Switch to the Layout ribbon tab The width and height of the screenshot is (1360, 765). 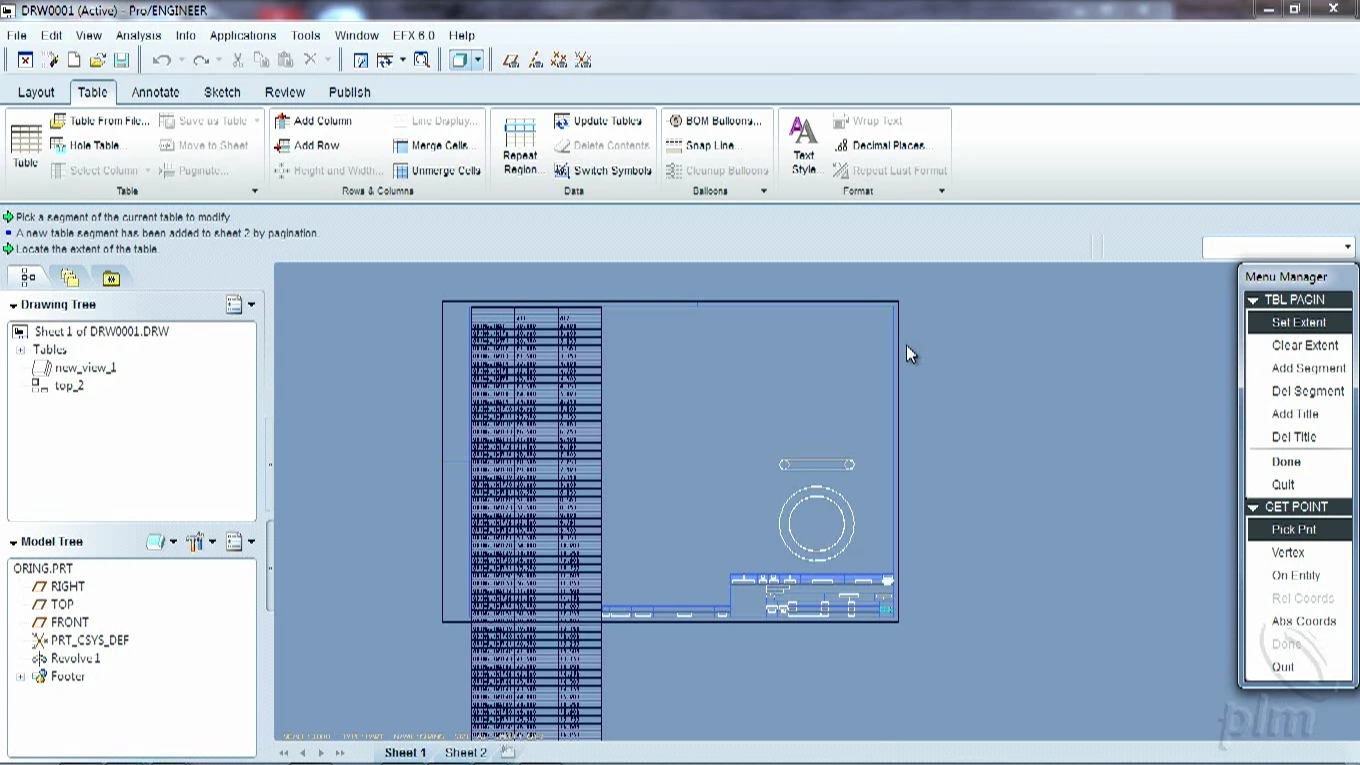point(36,92)
